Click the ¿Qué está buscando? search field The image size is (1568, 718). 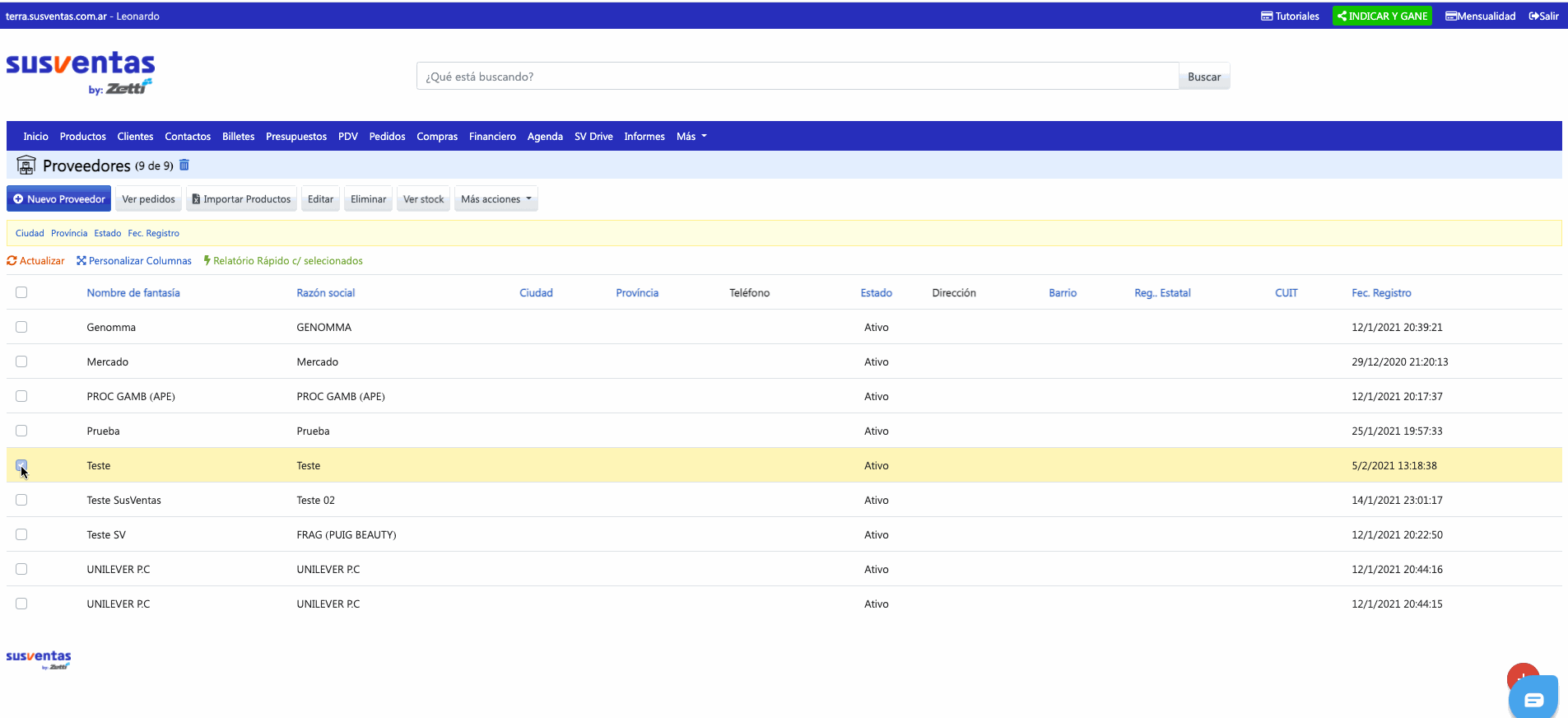pos(798,77)
